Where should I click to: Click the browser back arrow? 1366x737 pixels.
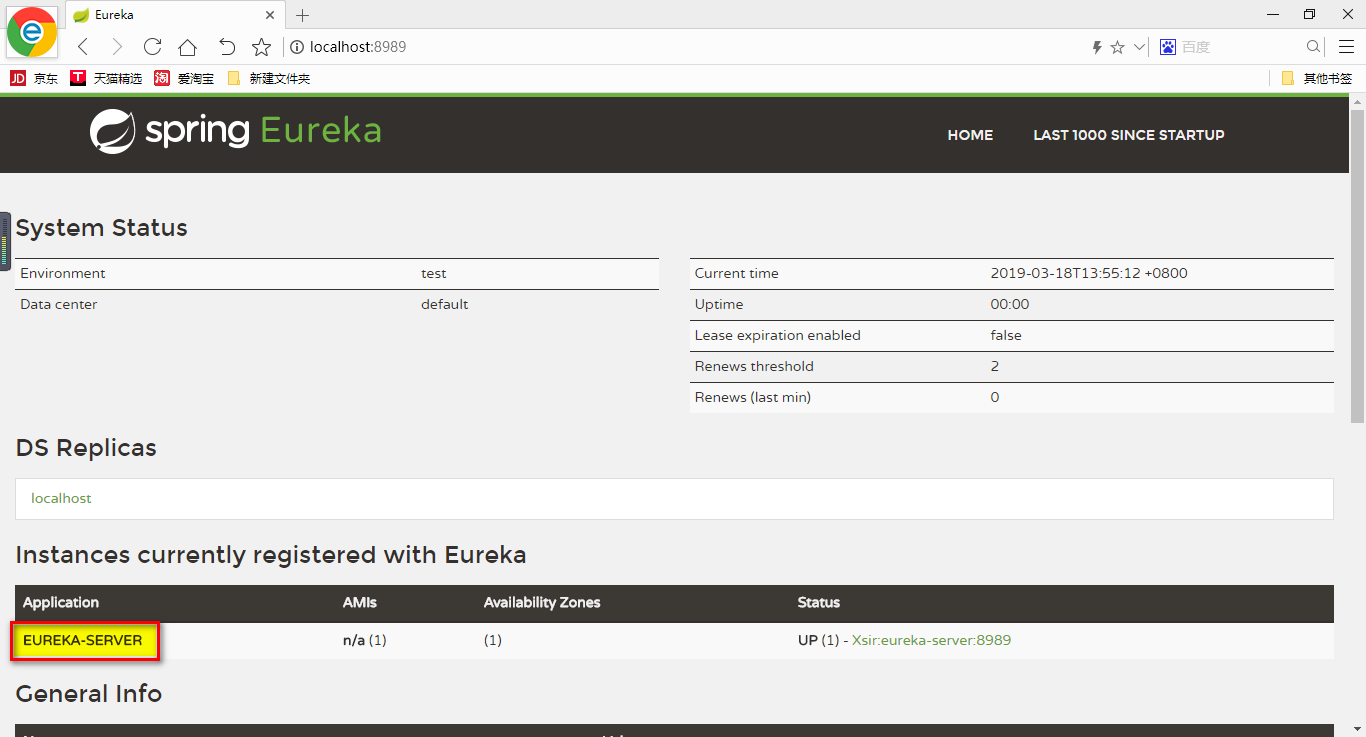(83, 47)
